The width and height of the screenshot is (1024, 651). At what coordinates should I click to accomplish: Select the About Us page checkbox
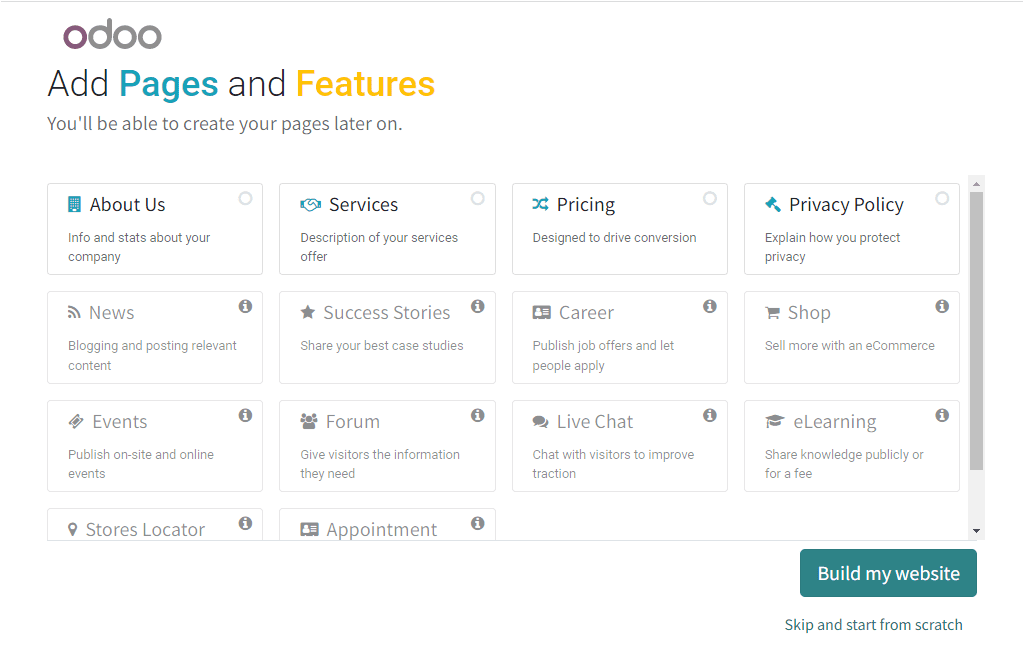[x=245, y=198]
